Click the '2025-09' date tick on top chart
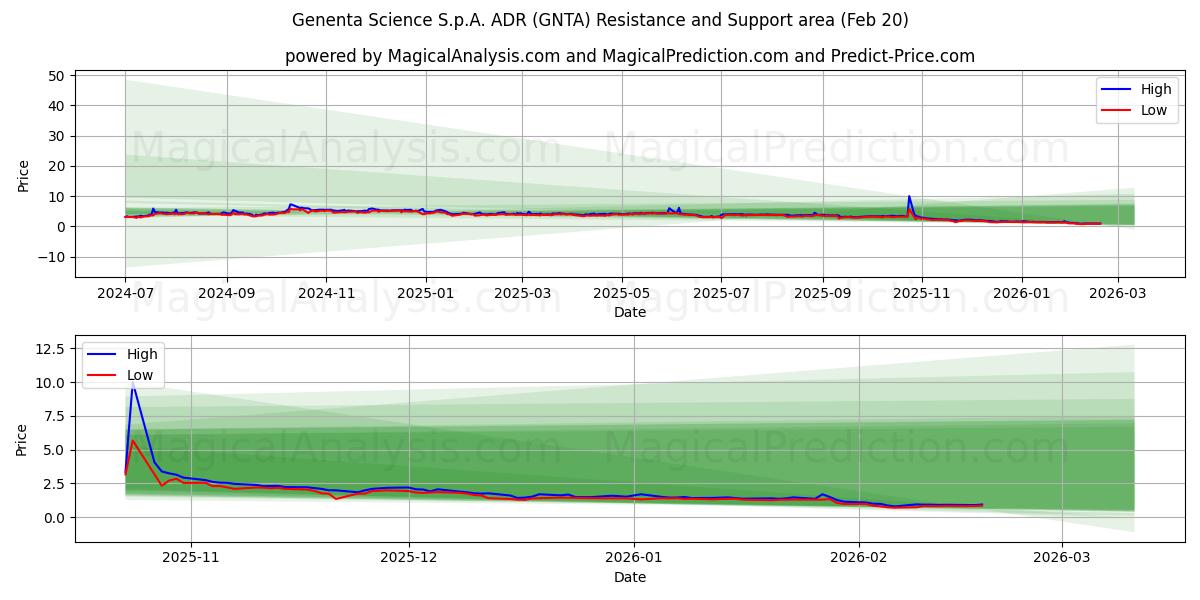The height and width of the screenshot is (600, 1200). (824, 295)
